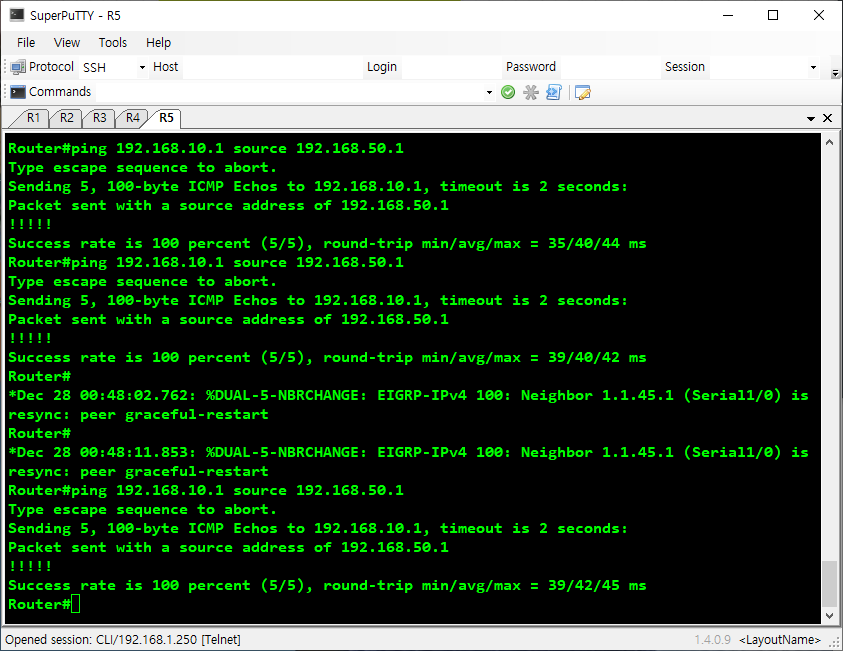Viewport: 843px width, 651px height.
Task: Open the File menu
Action: click(26, 42)
